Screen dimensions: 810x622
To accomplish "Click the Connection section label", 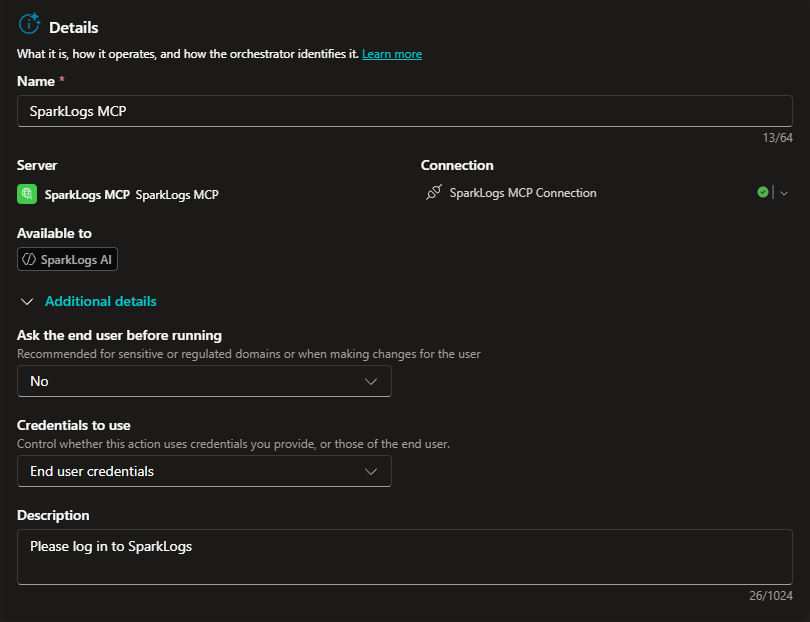I will coord(457,165).
